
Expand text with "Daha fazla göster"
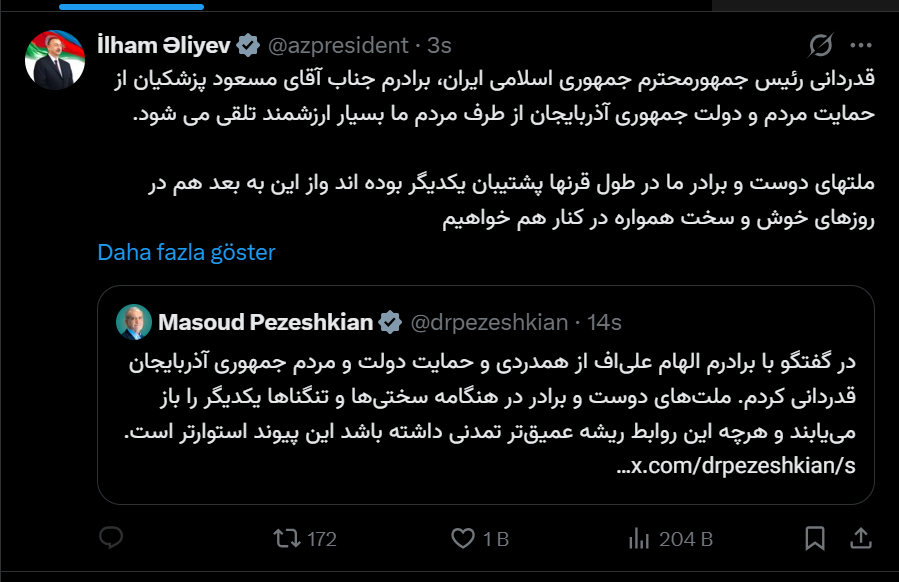point(186,252)
